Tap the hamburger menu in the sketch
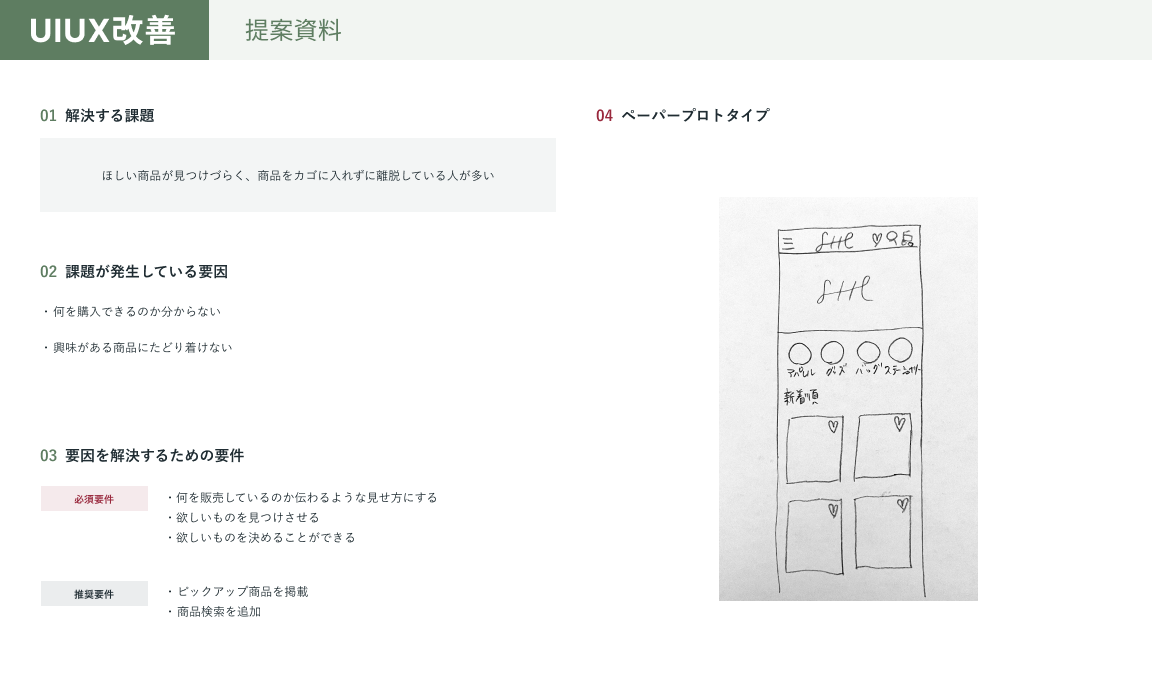Viewport: 1152px width, 700px height. (x=788, y=242)
